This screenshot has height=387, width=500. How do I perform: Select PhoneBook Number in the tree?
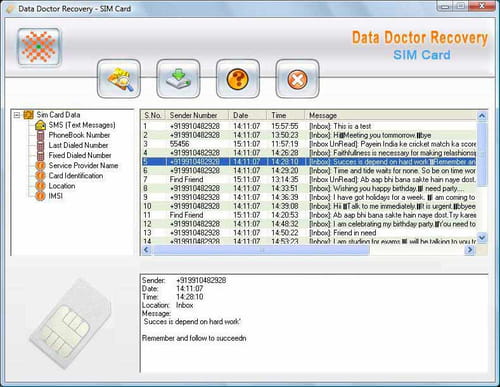coord(79,135)
